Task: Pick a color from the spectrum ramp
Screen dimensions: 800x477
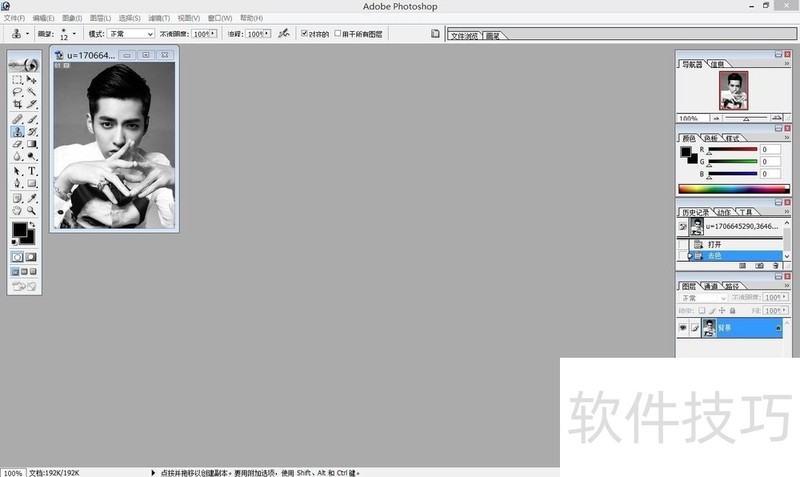Action: point(734,189)
